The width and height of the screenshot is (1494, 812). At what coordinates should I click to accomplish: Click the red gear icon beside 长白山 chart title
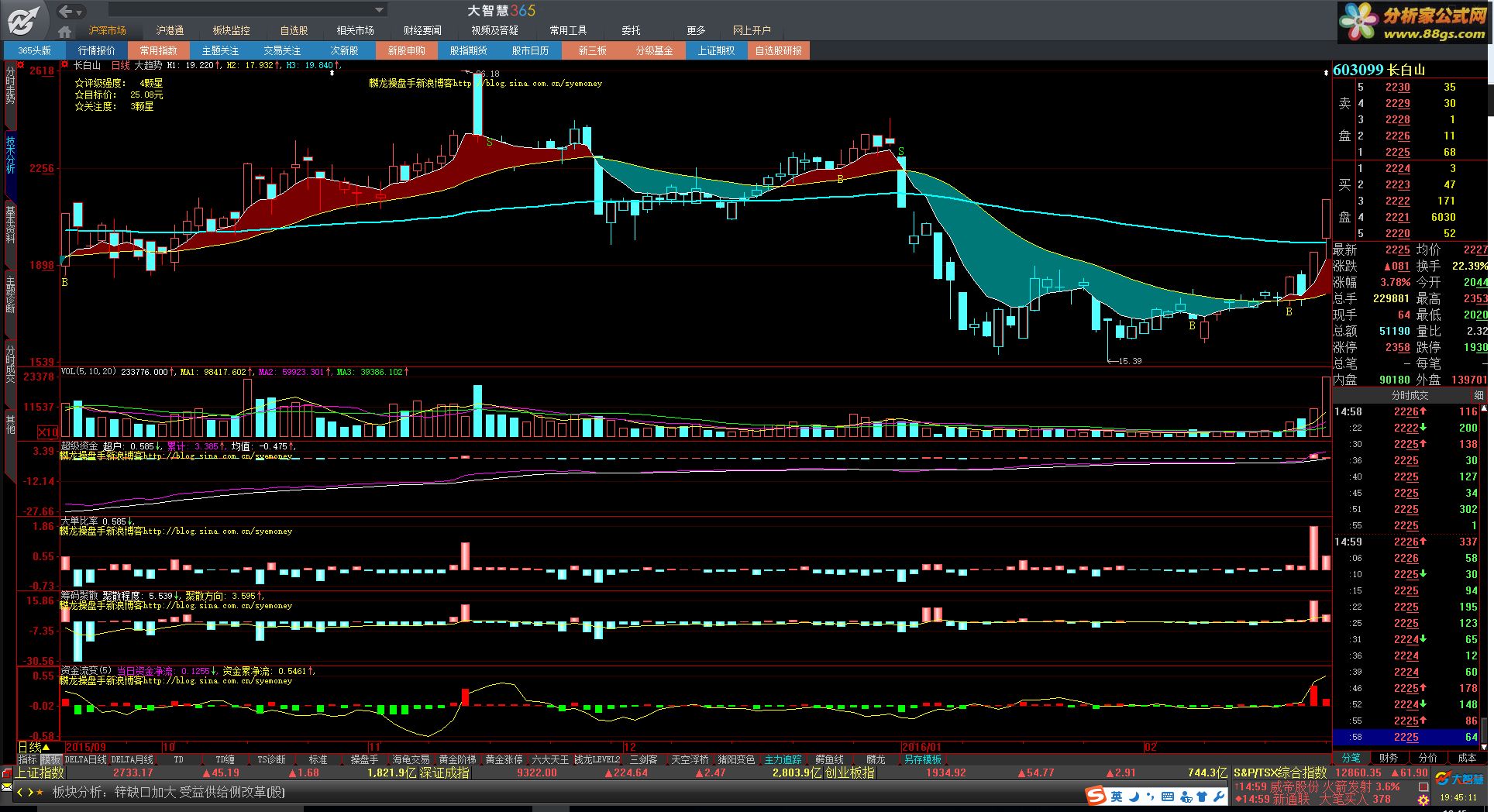click(x=64, y=64)
